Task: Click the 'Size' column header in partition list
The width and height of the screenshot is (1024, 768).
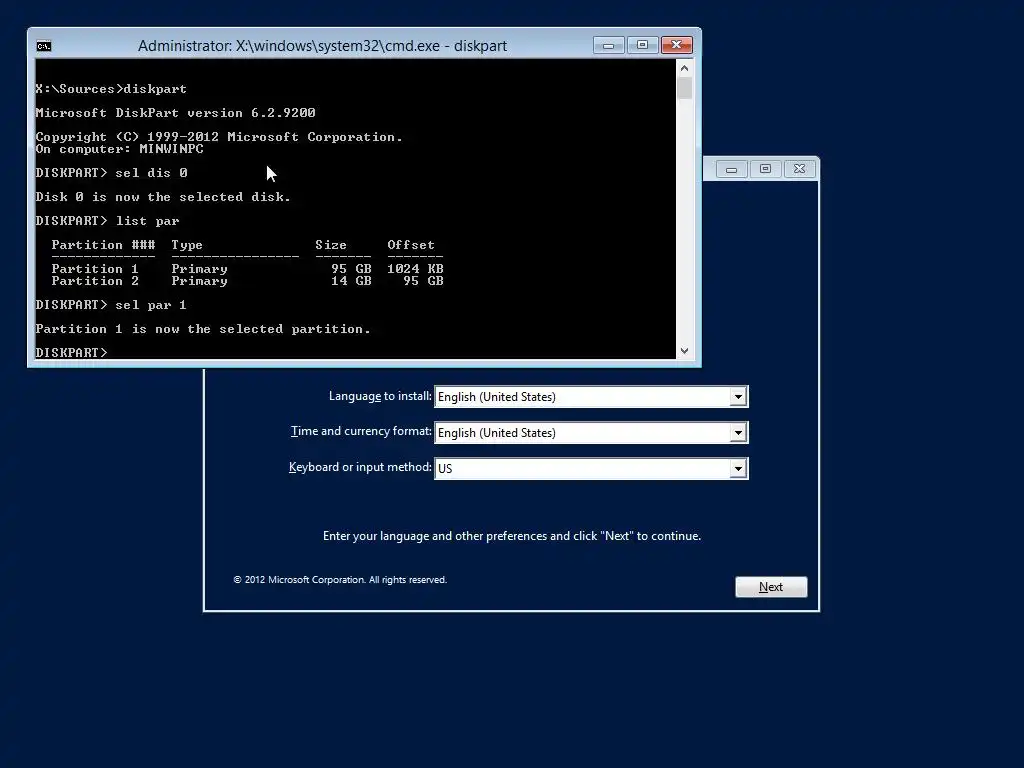Action: point(331,245)
